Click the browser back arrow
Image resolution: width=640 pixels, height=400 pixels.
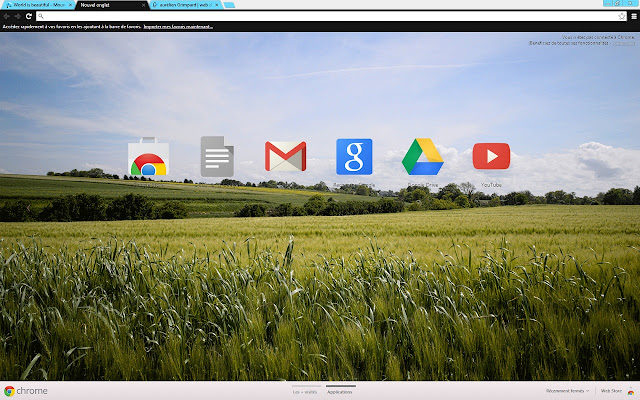point(7,16)
